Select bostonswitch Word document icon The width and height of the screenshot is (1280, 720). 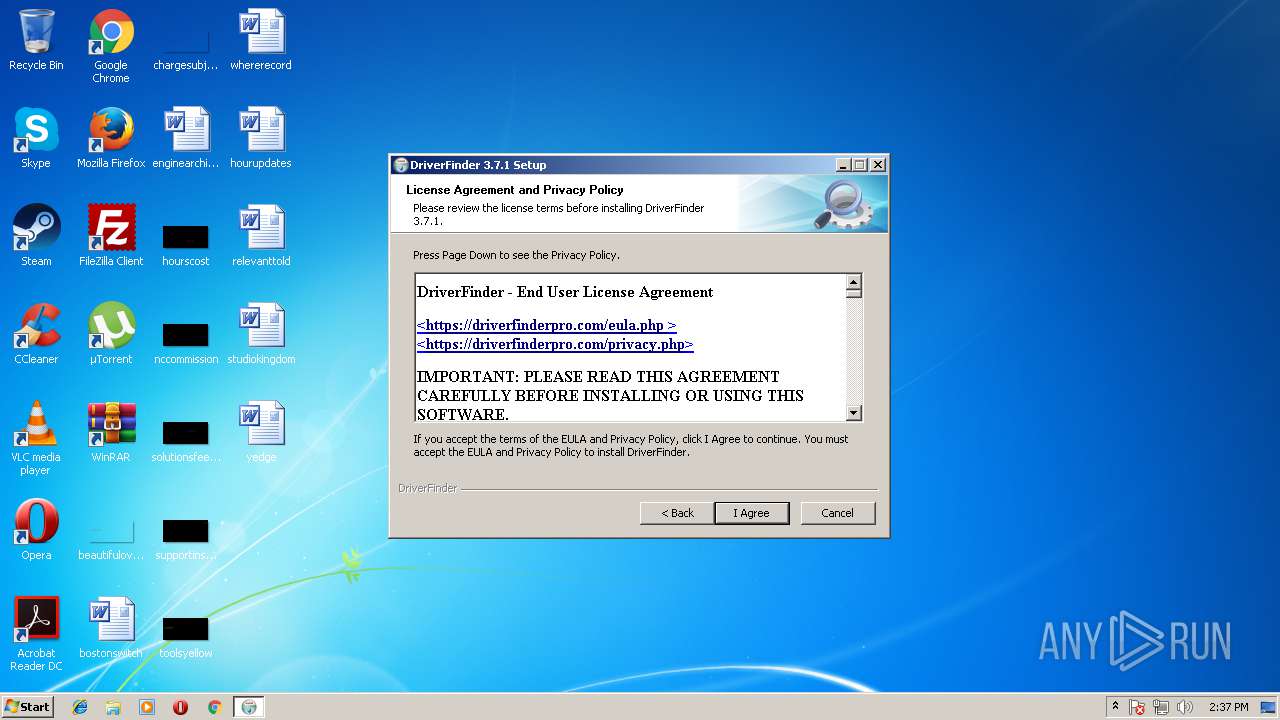click(111, 628)
